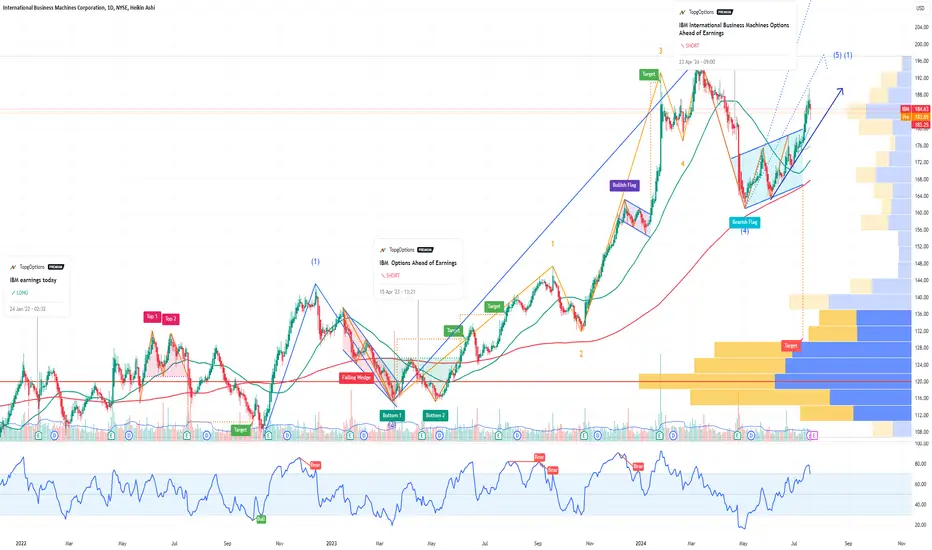Image resolution: width=932 pixels, height=550 pixels.
Task: Click the LONG tag on IBM earnings today card
Action: click(x=20, y=293)
